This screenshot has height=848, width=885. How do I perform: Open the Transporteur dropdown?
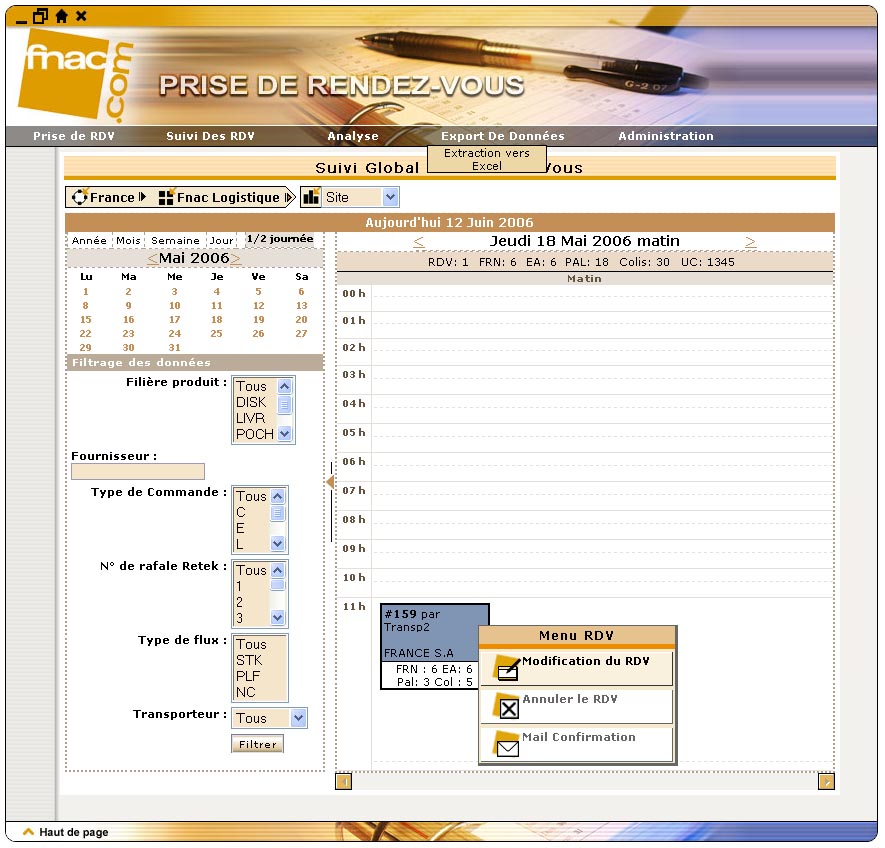click(299, 718)
